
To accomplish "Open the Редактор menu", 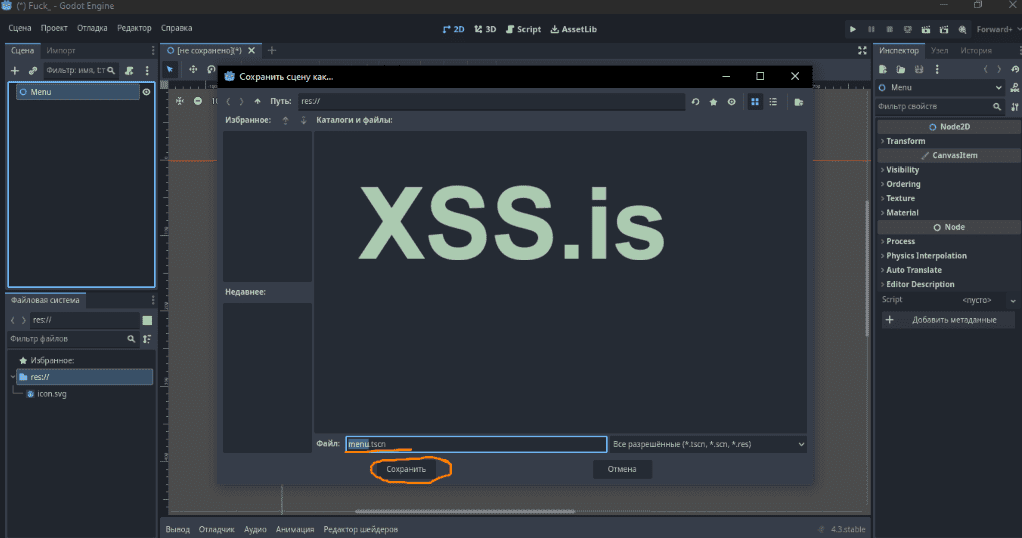I will tap(134, 28).
